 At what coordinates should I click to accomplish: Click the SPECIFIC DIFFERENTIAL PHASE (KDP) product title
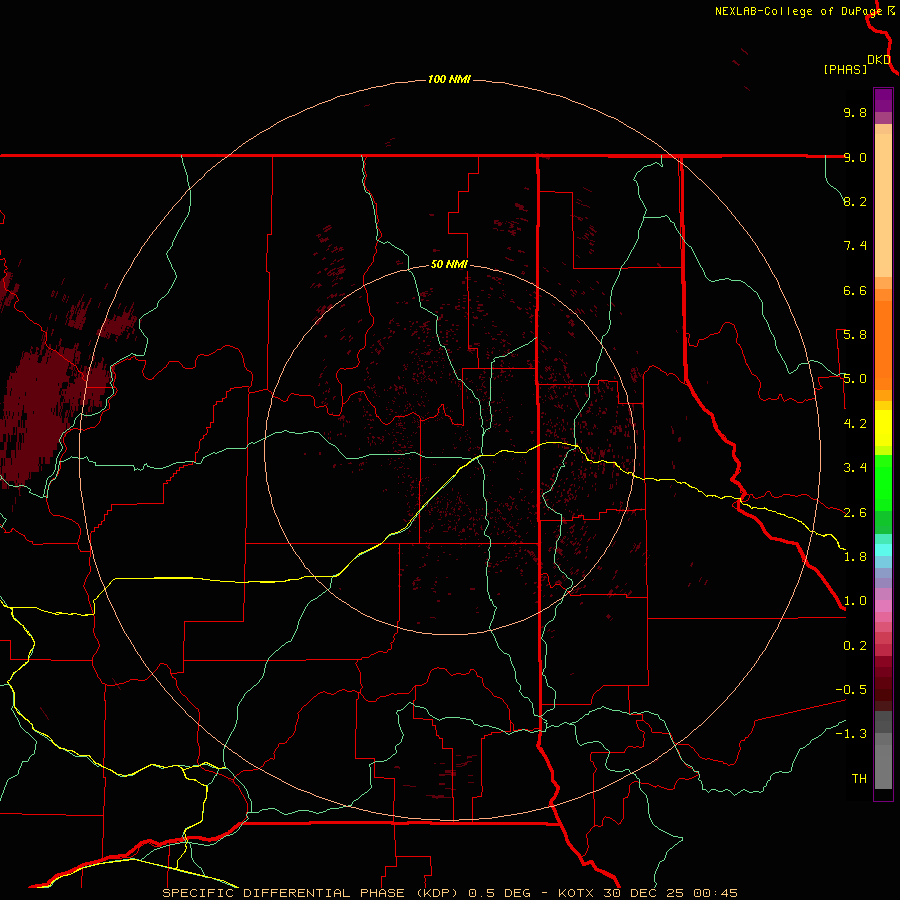click(x=312, y=893)
